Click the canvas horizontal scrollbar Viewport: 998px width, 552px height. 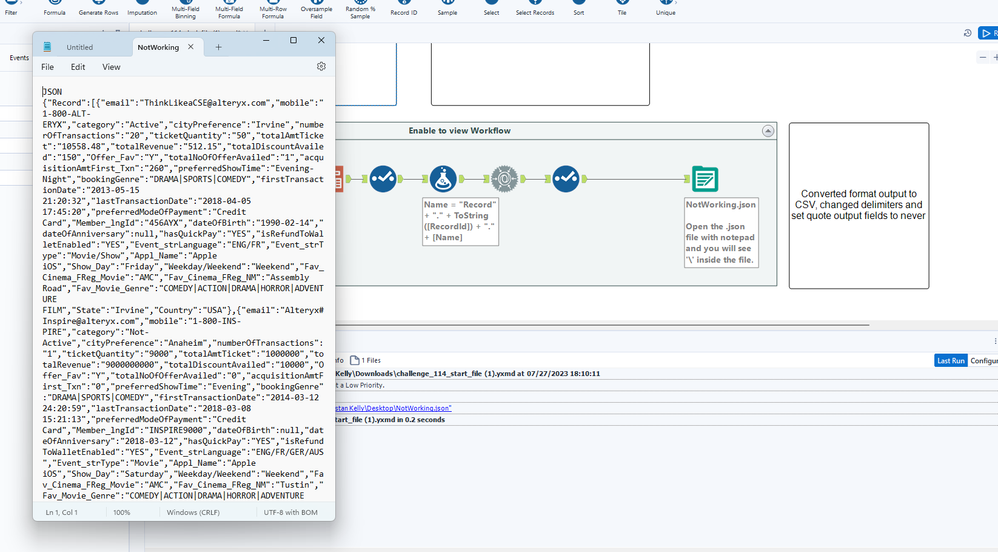[x=601, y=325]
